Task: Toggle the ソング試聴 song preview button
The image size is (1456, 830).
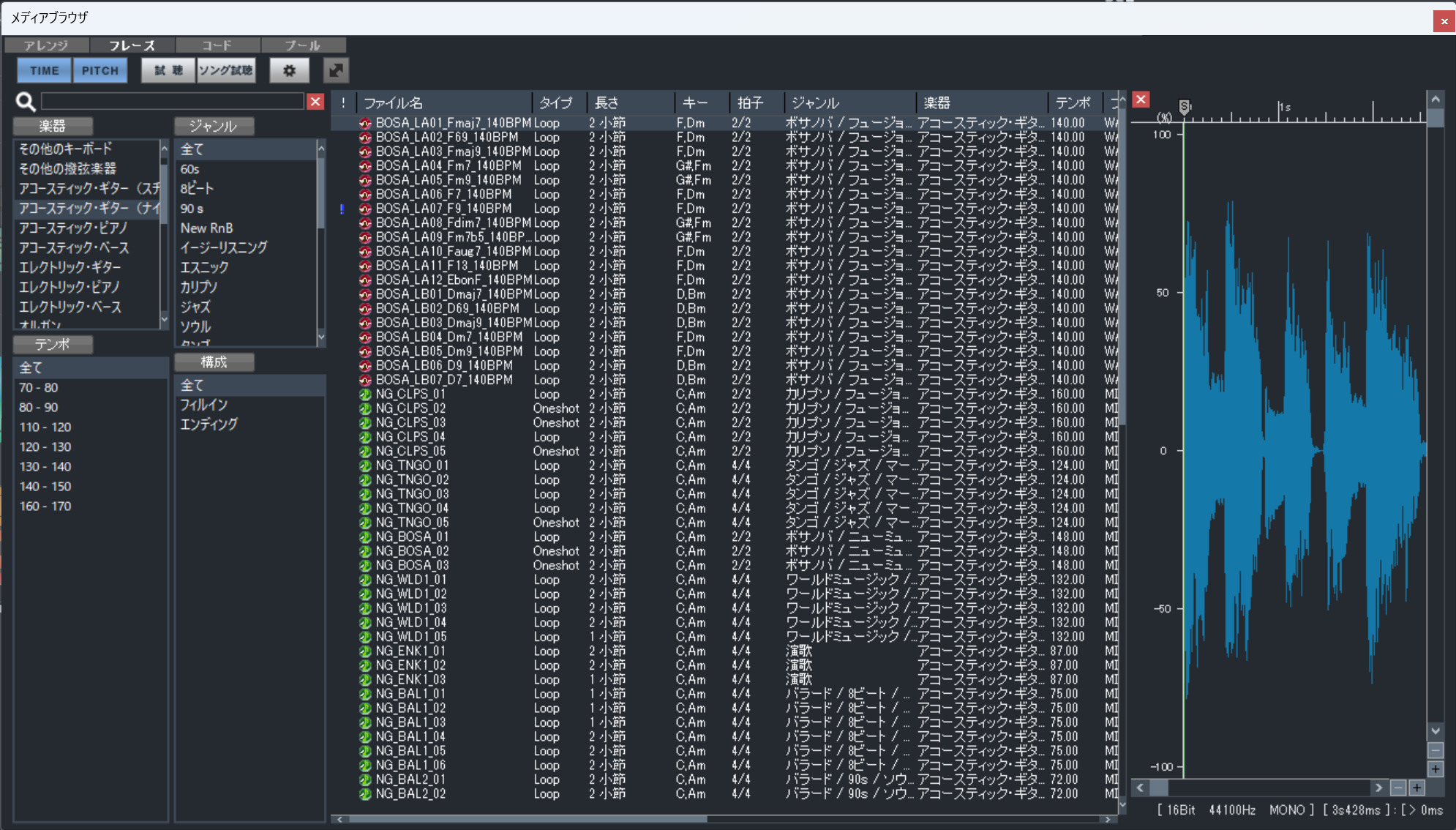Action: tap(226, 70)
